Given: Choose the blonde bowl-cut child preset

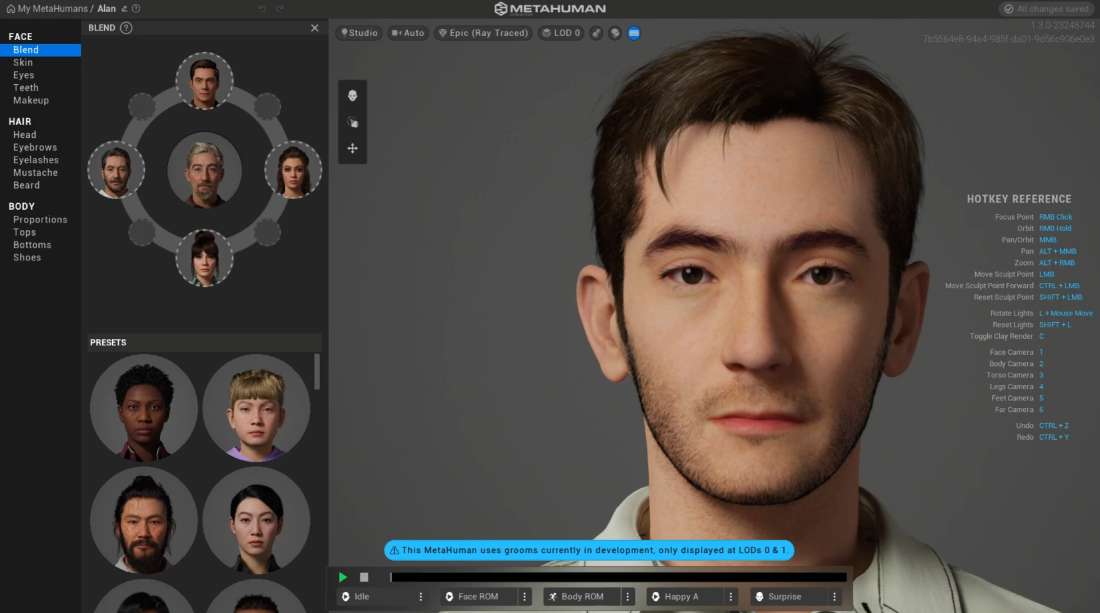Looking at the screenshot, I should point(256,407).
